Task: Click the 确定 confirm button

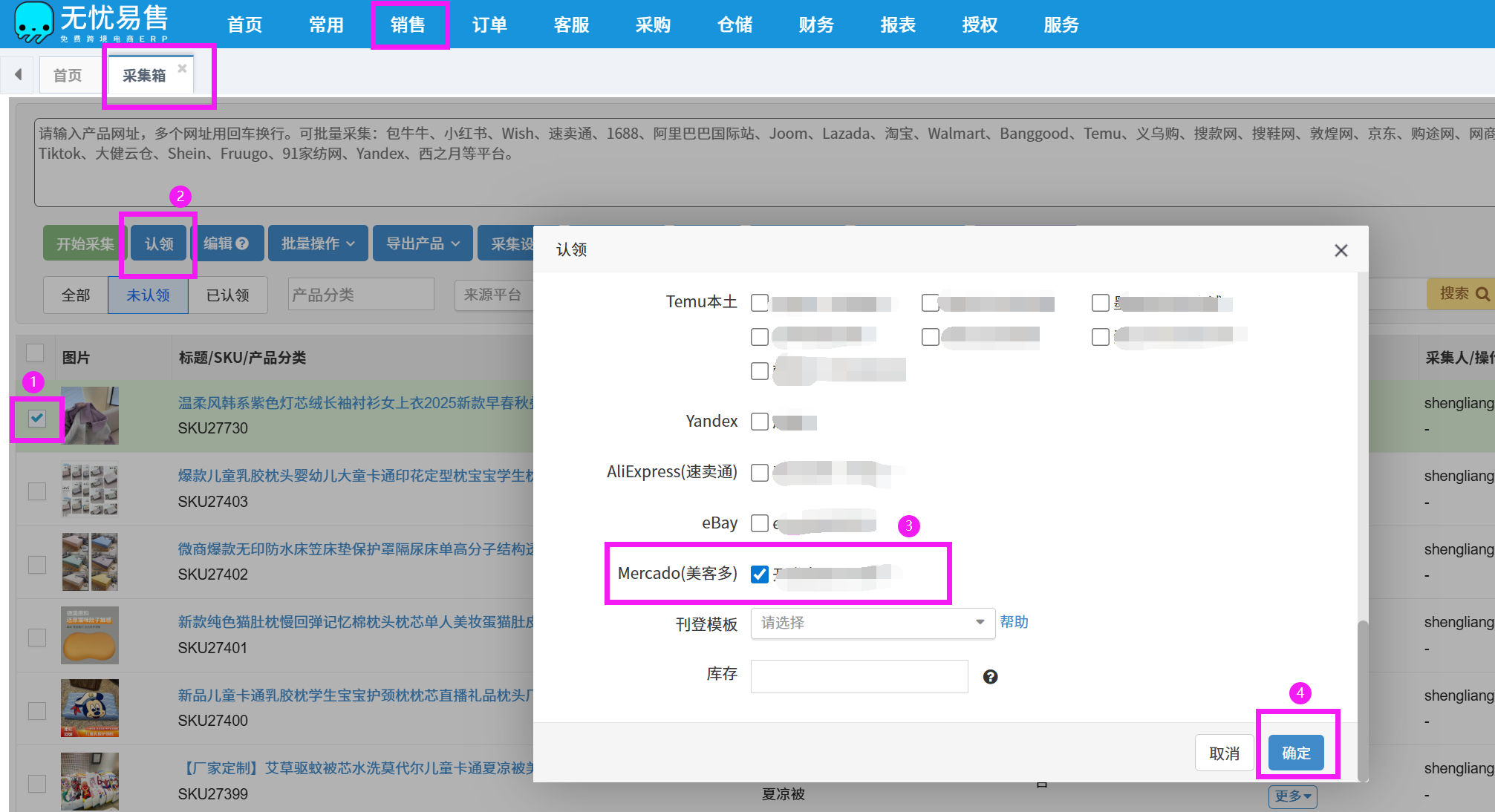Action: (x=1296, y=753)
